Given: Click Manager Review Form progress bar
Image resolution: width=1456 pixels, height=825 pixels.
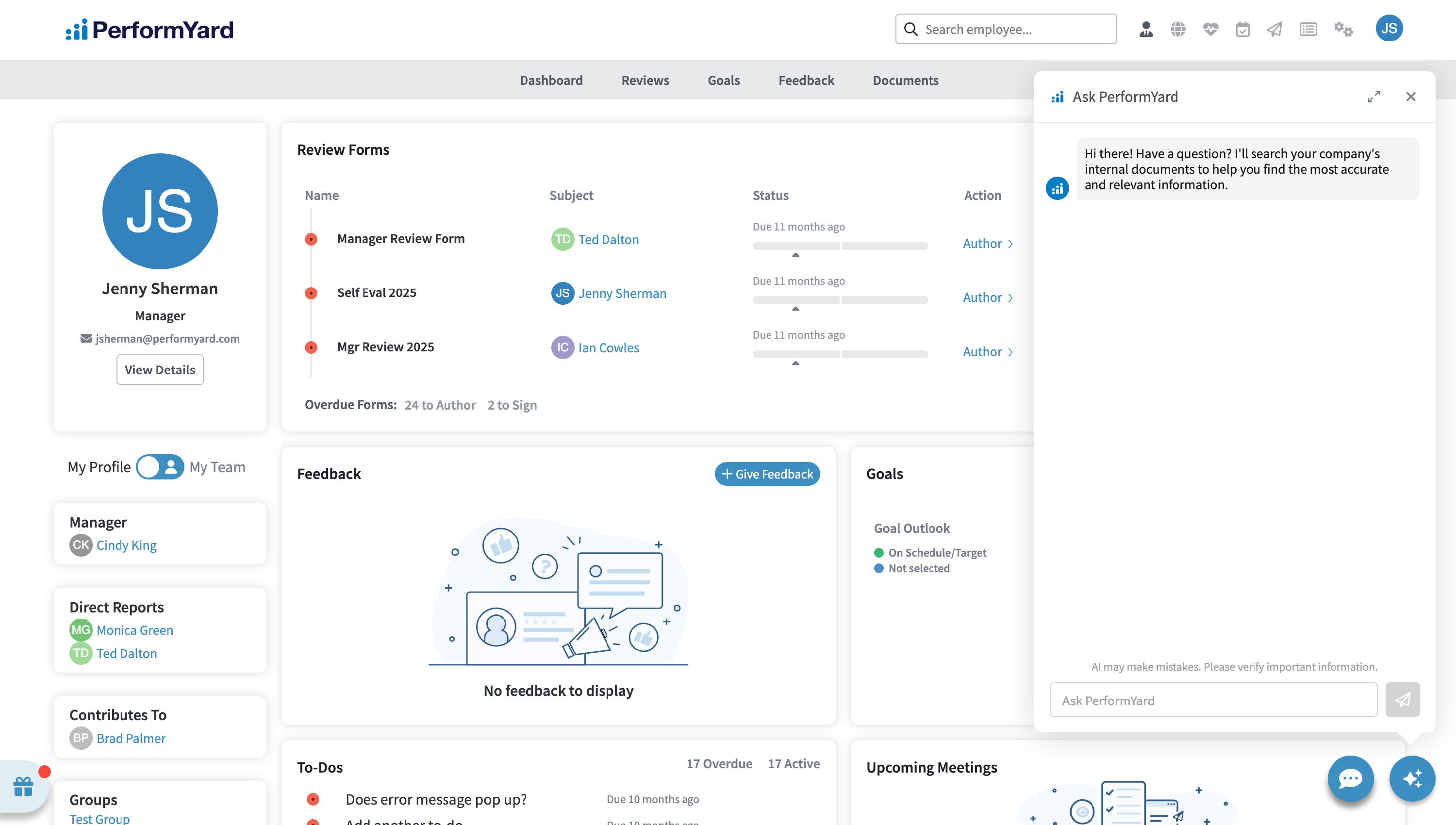Looking at the screenshot, I should [840, 246].
